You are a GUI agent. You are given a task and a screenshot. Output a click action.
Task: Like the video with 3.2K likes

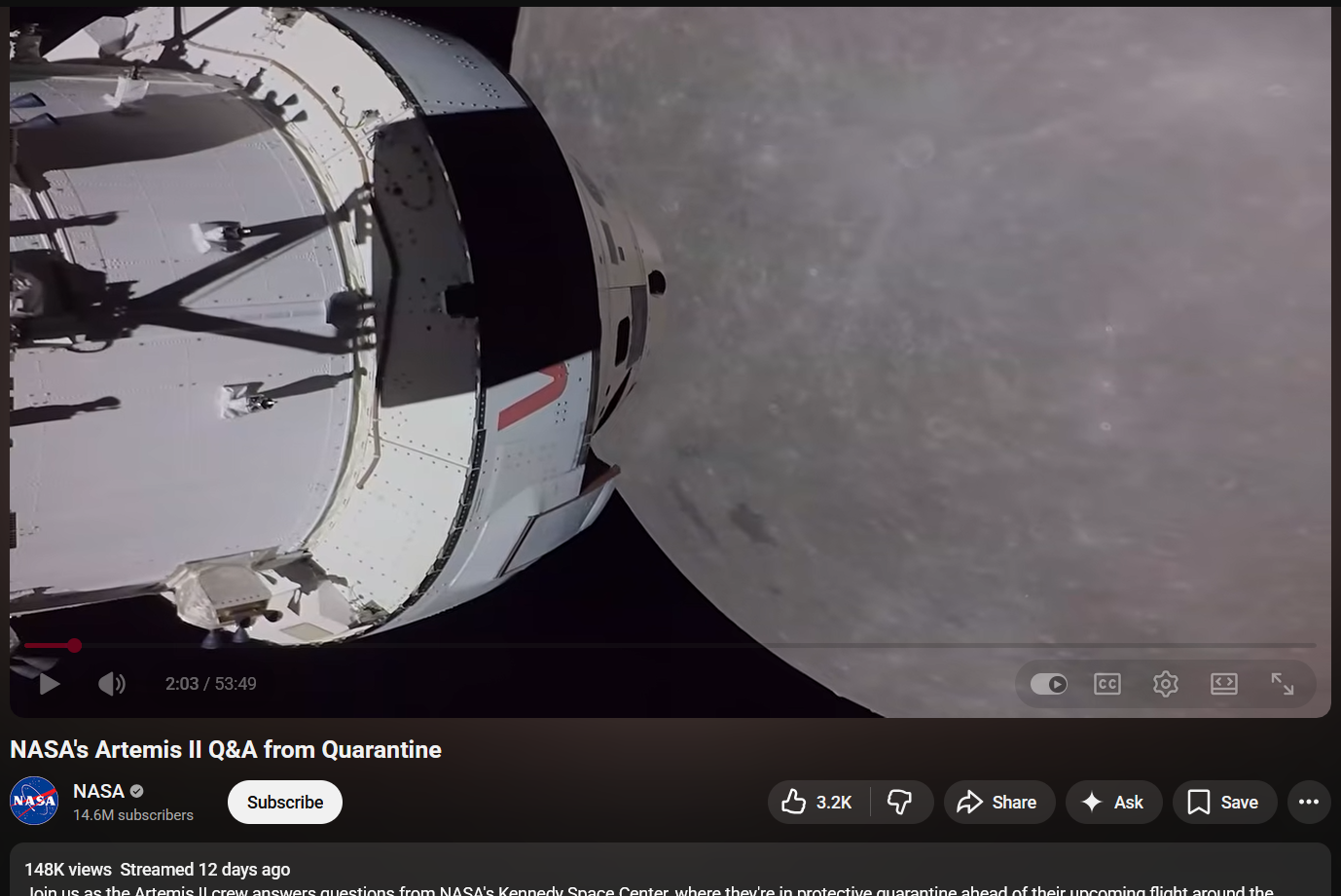tap(818, 803)
